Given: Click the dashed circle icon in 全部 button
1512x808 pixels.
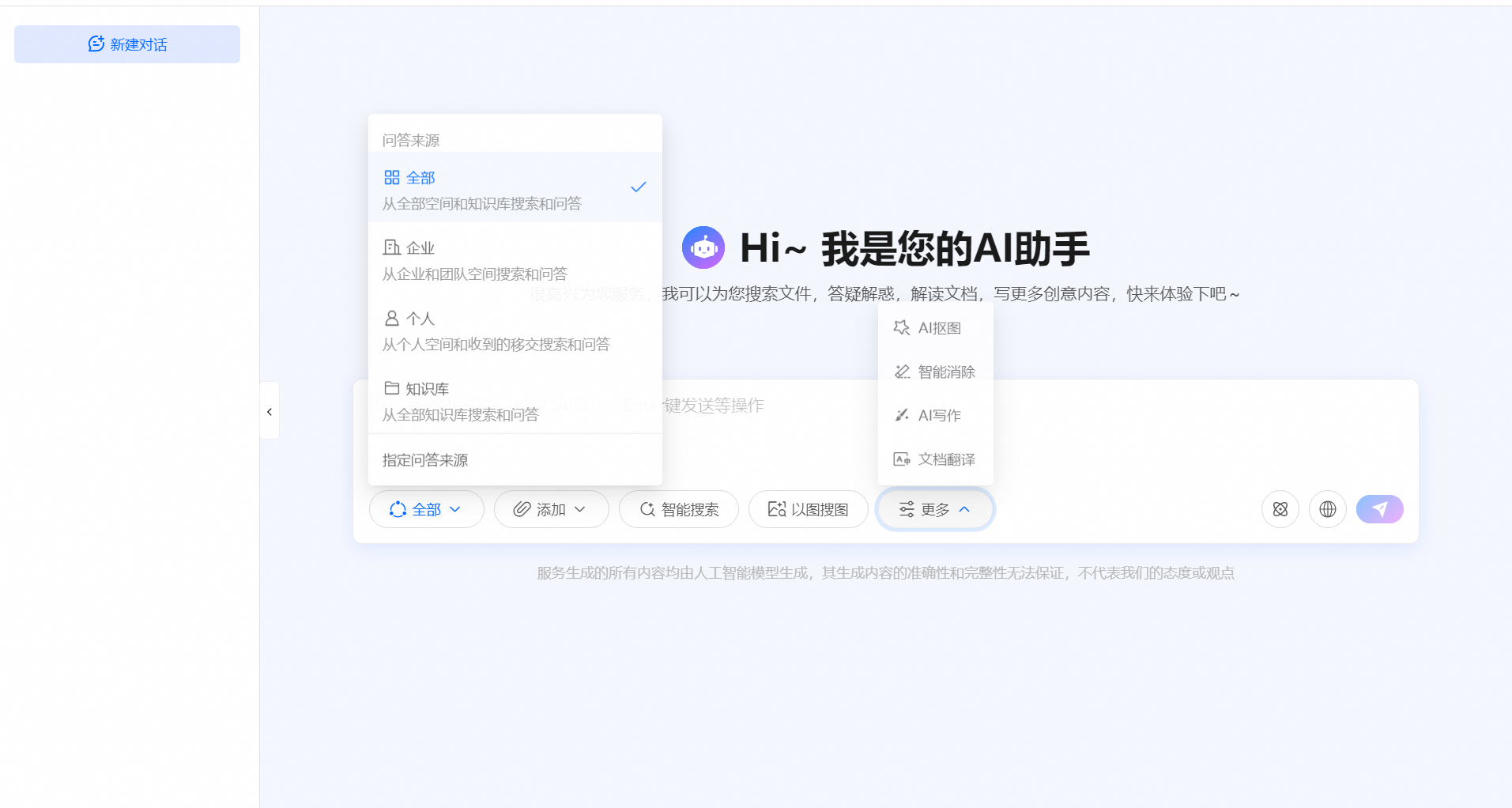Looking at the screenshot, I should 398,509.
